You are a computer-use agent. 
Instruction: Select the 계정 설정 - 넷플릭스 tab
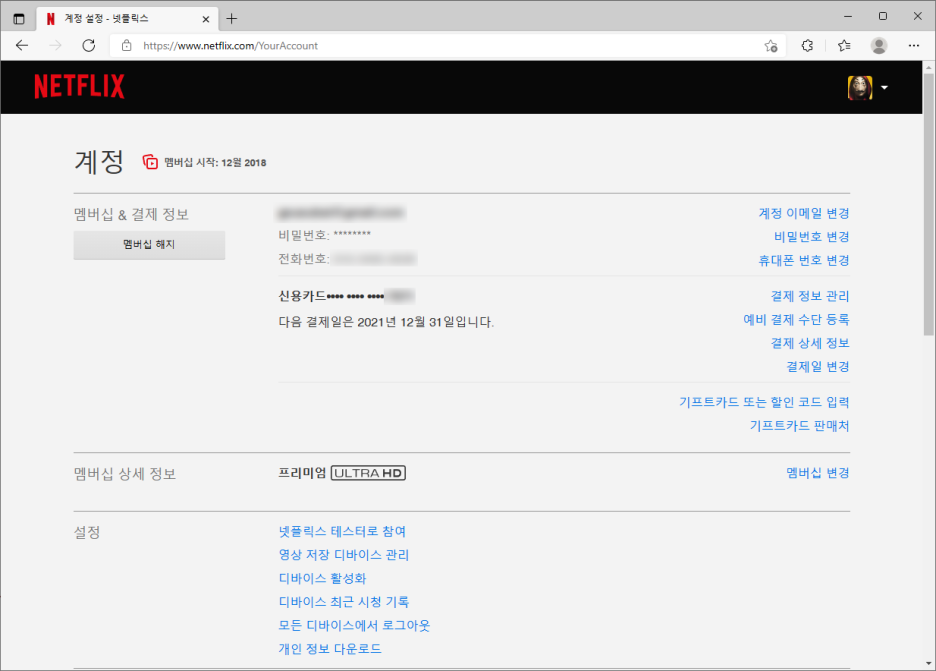pyautogui.click(x=127, y=19)
